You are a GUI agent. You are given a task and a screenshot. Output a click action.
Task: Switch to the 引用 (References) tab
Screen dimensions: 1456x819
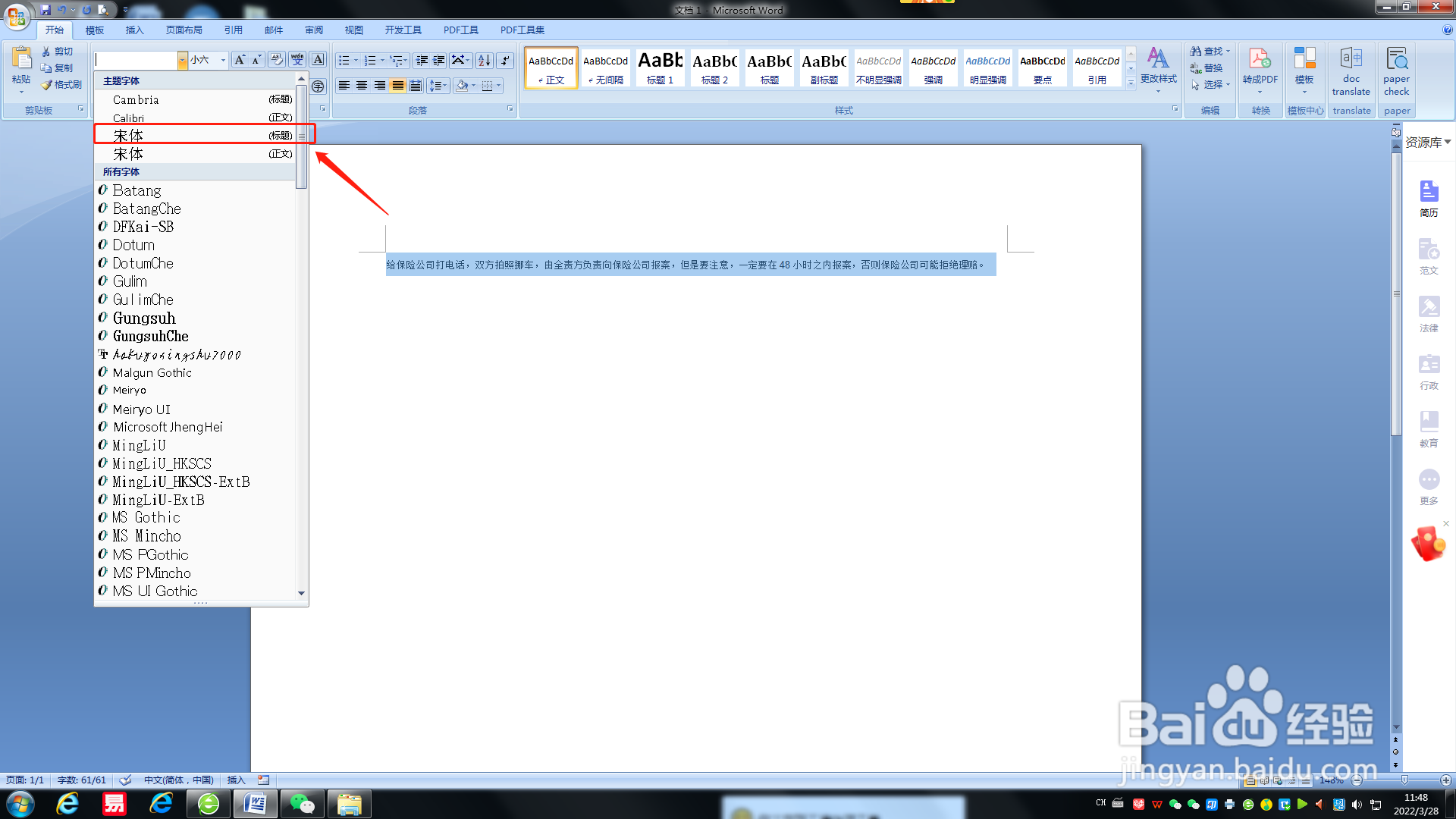coord(234,30)
